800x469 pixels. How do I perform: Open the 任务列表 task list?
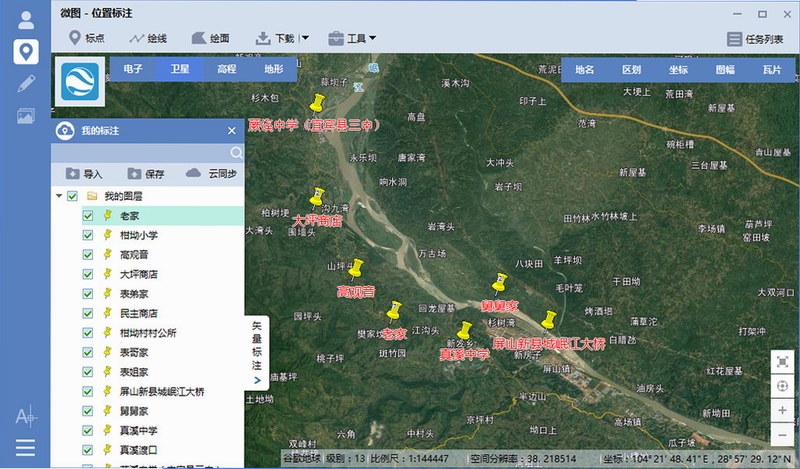(x=755, y=39)
